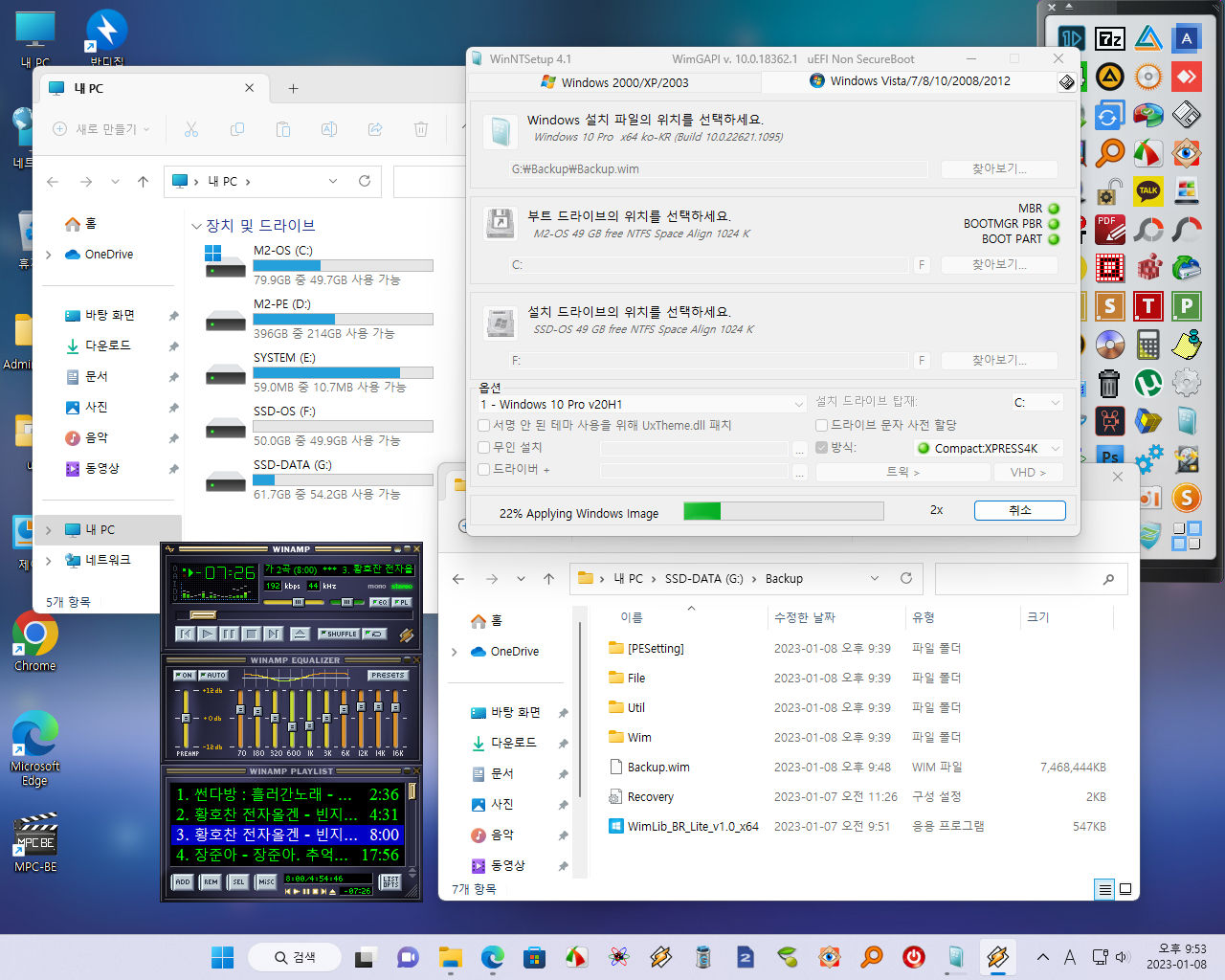Open Windows edition dropdown '1 - Windows 10 Pro v20H1'
Screen dimensions: 1225x980
click(642, 404)
